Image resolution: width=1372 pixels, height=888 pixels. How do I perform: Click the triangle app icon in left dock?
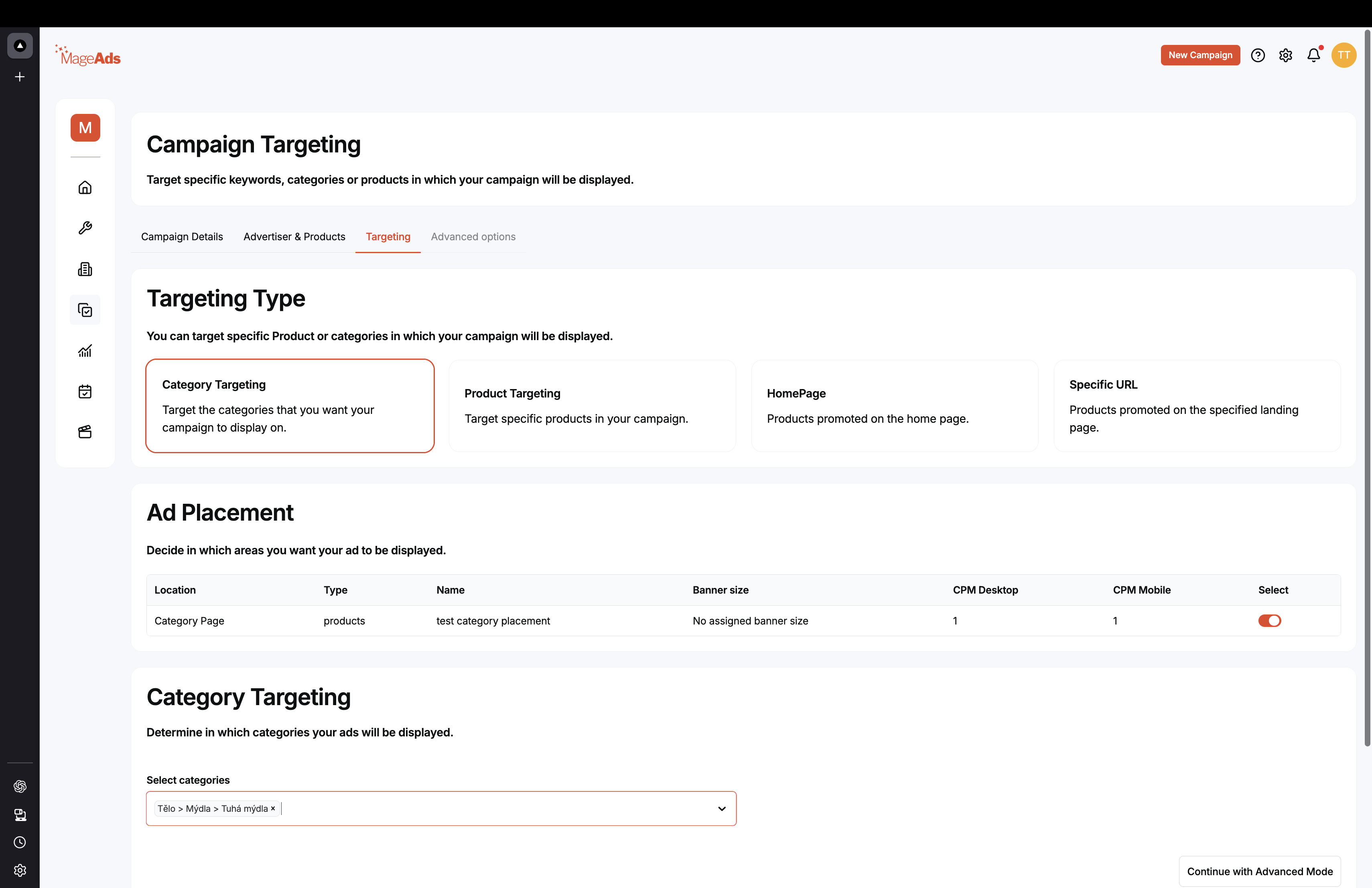(20, 46)
